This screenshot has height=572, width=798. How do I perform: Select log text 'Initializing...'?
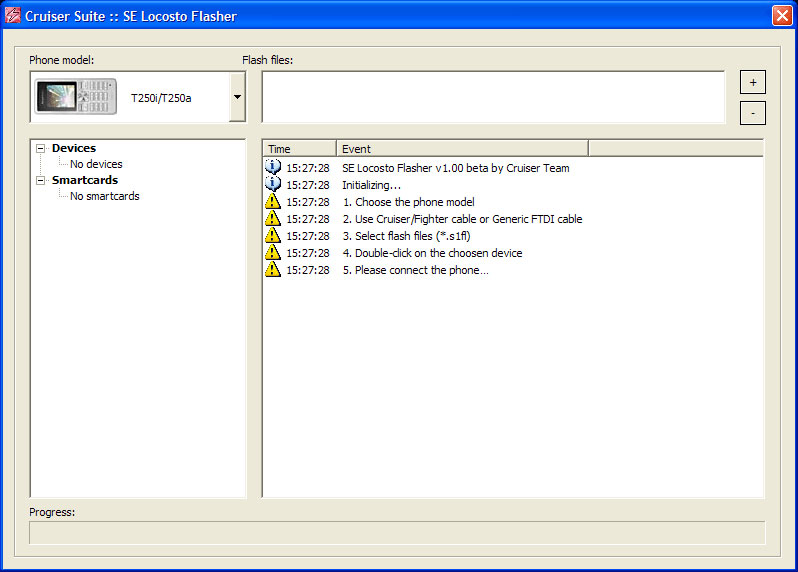pyautogui.click(x=371, y=185)
